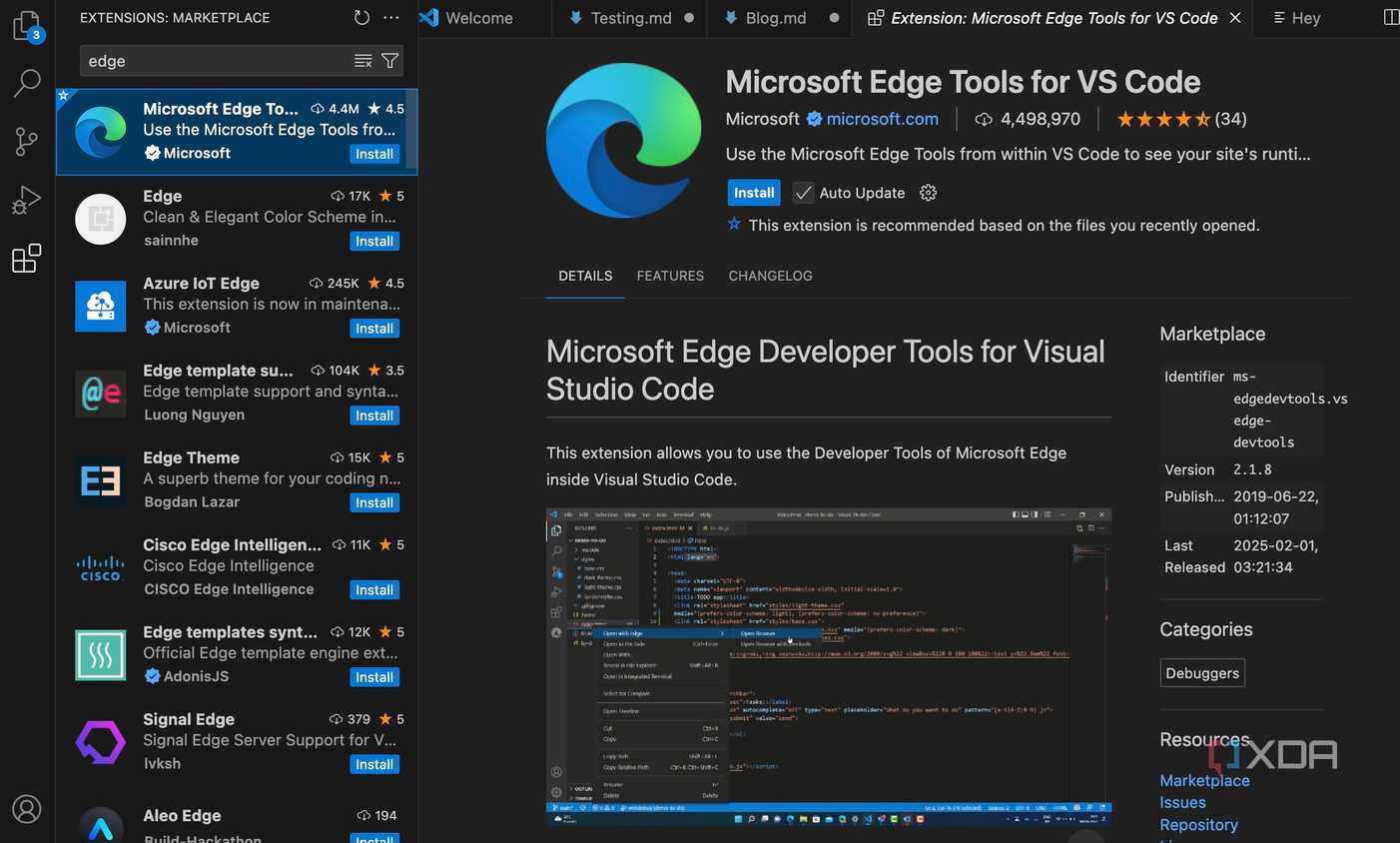The image size is (1400, 843).
Task: Open the Repository resource link
Action: [1198, 825]
